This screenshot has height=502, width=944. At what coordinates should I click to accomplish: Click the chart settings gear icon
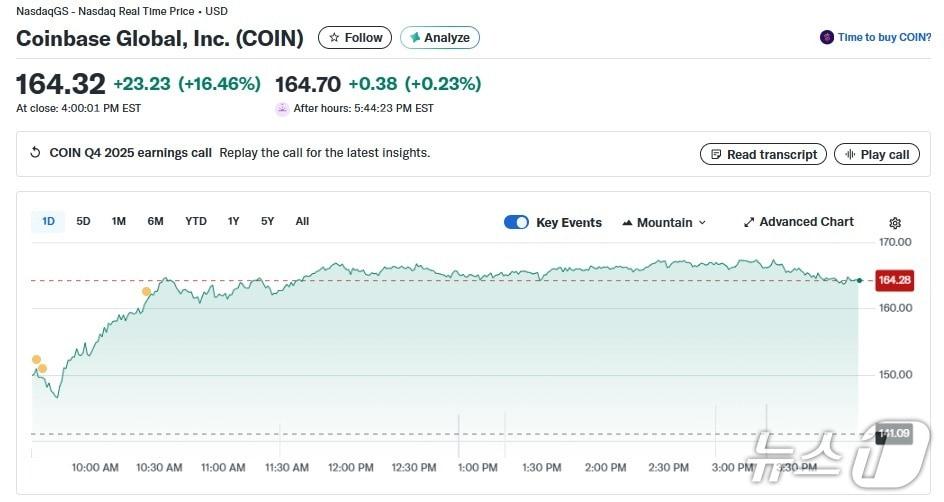[x=895, y=223]
